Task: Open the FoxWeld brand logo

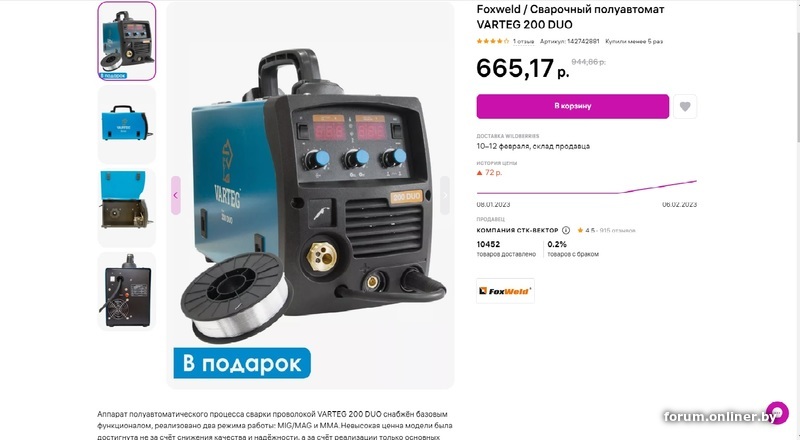Action: click(505, 291)
